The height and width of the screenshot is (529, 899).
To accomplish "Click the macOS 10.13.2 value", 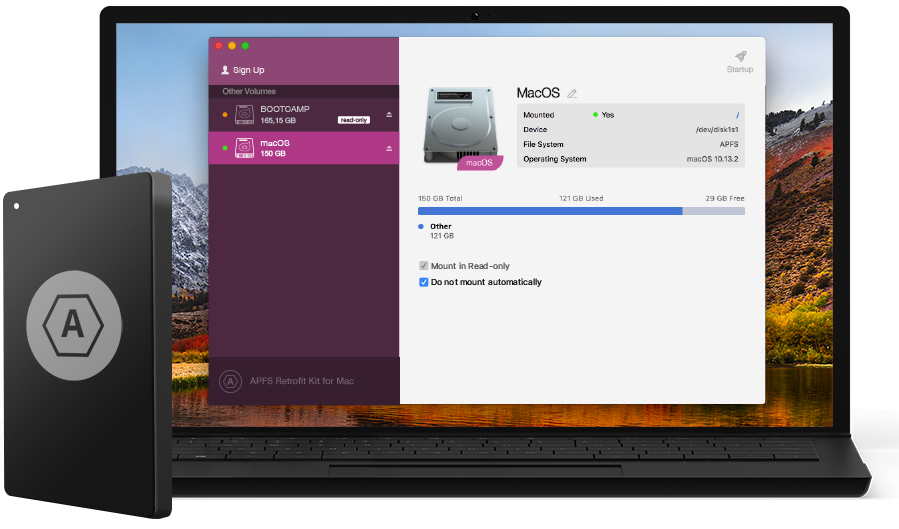I will coord(713,159).
